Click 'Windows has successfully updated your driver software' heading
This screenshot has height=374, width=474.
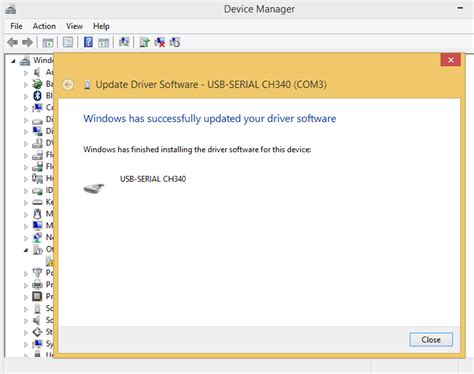(210, 119)
